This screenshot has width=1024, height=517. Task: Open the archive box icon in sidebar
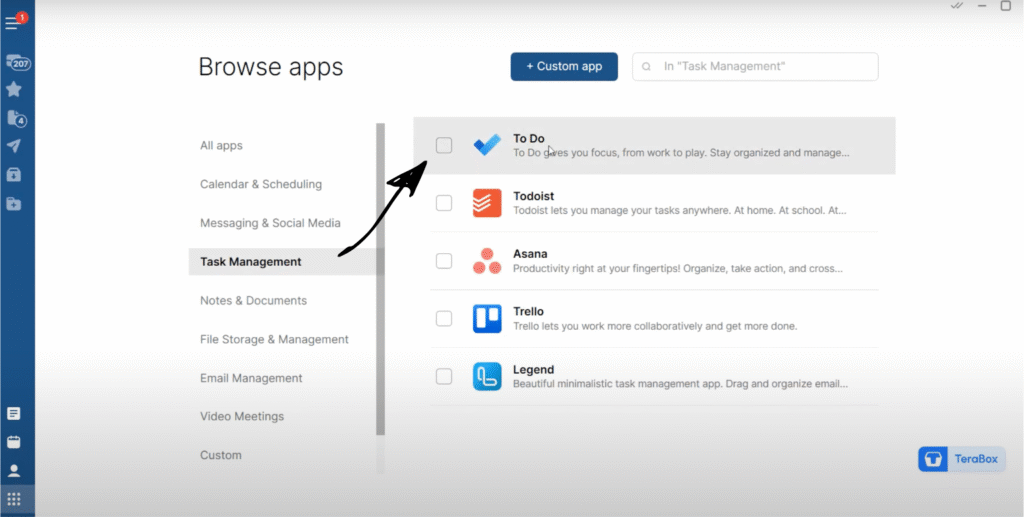(x=14, y=174)
